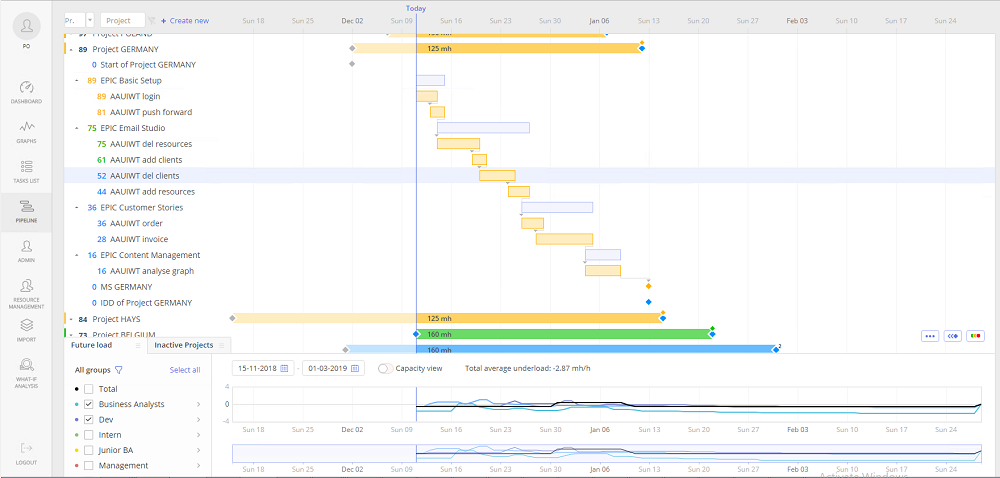Open the Pr. dropdown arrow
The image size is (1000, 478).
pyautogui.click(x=90, y=20)
